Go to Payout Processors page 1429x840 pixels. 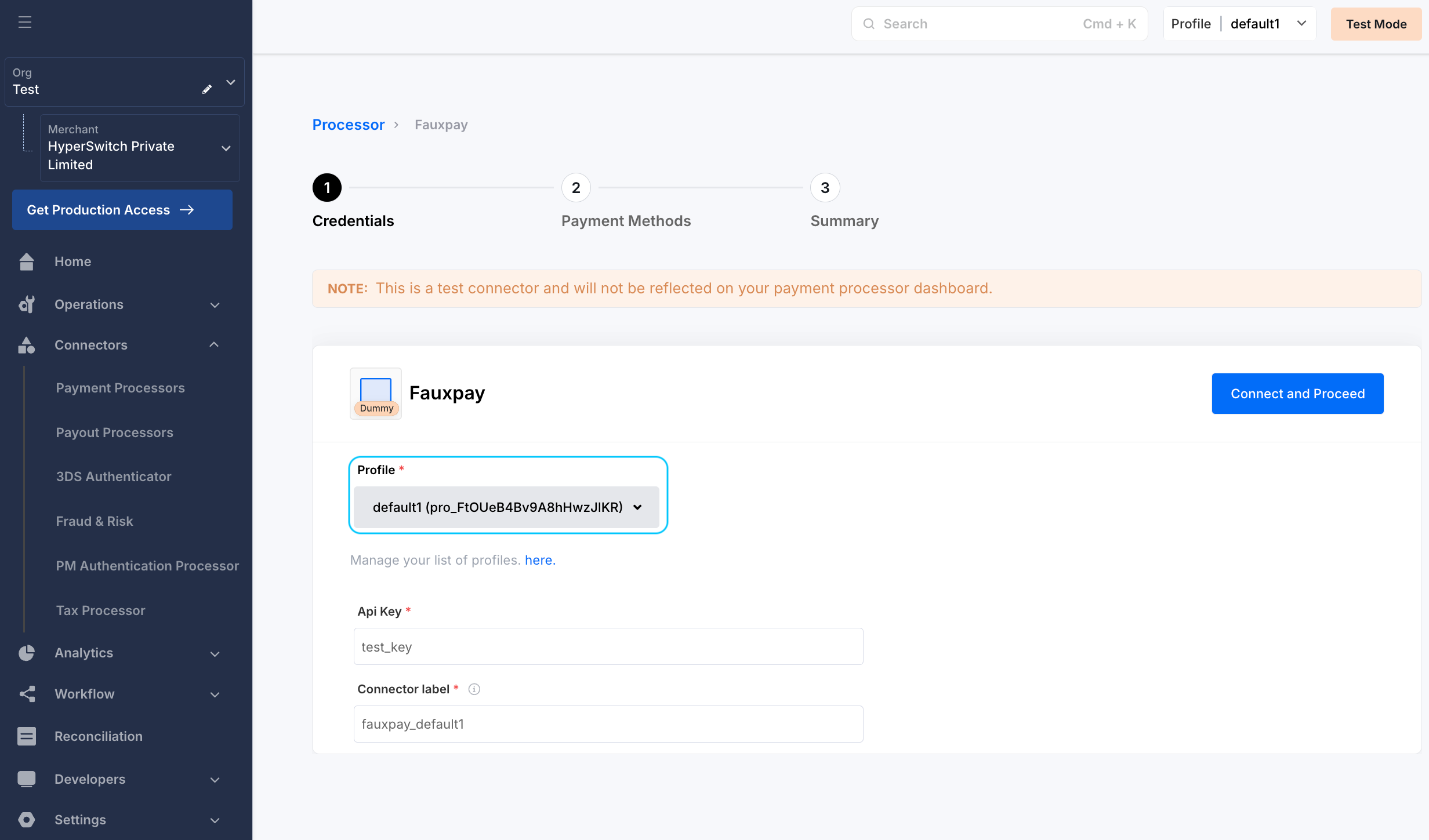coord(114,432)
